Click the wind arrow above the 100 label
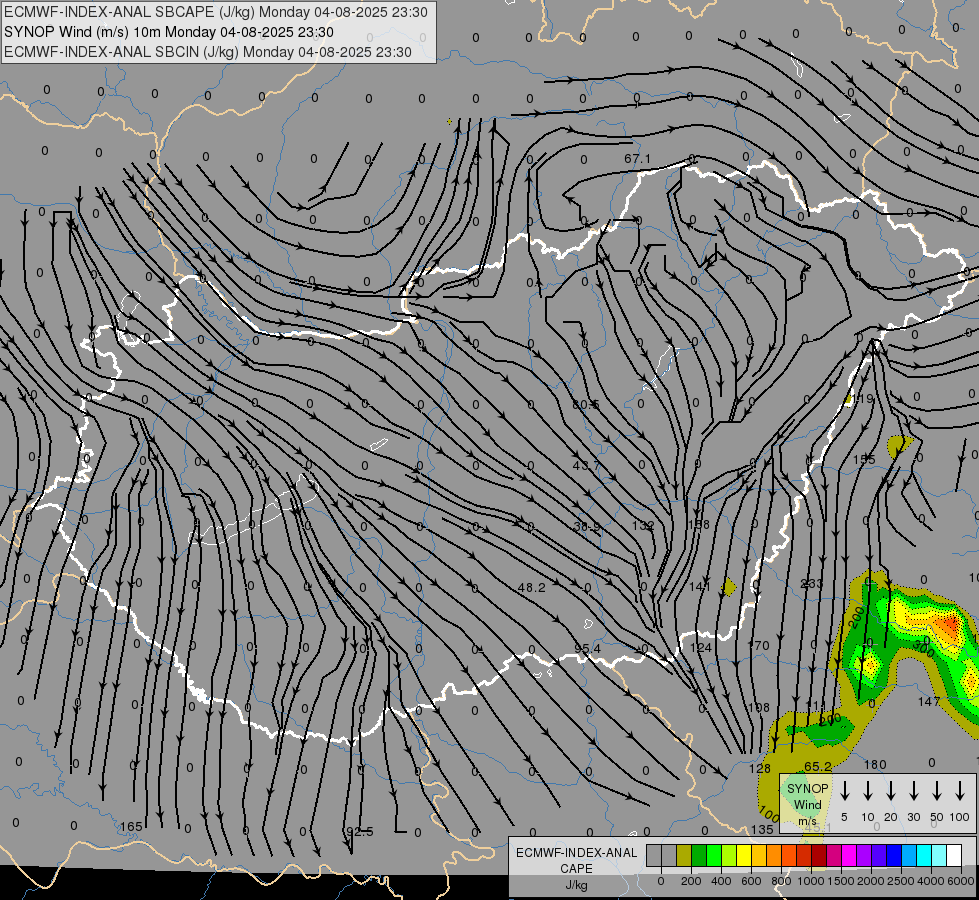979x900 pixels. click(x=960, y=791)
